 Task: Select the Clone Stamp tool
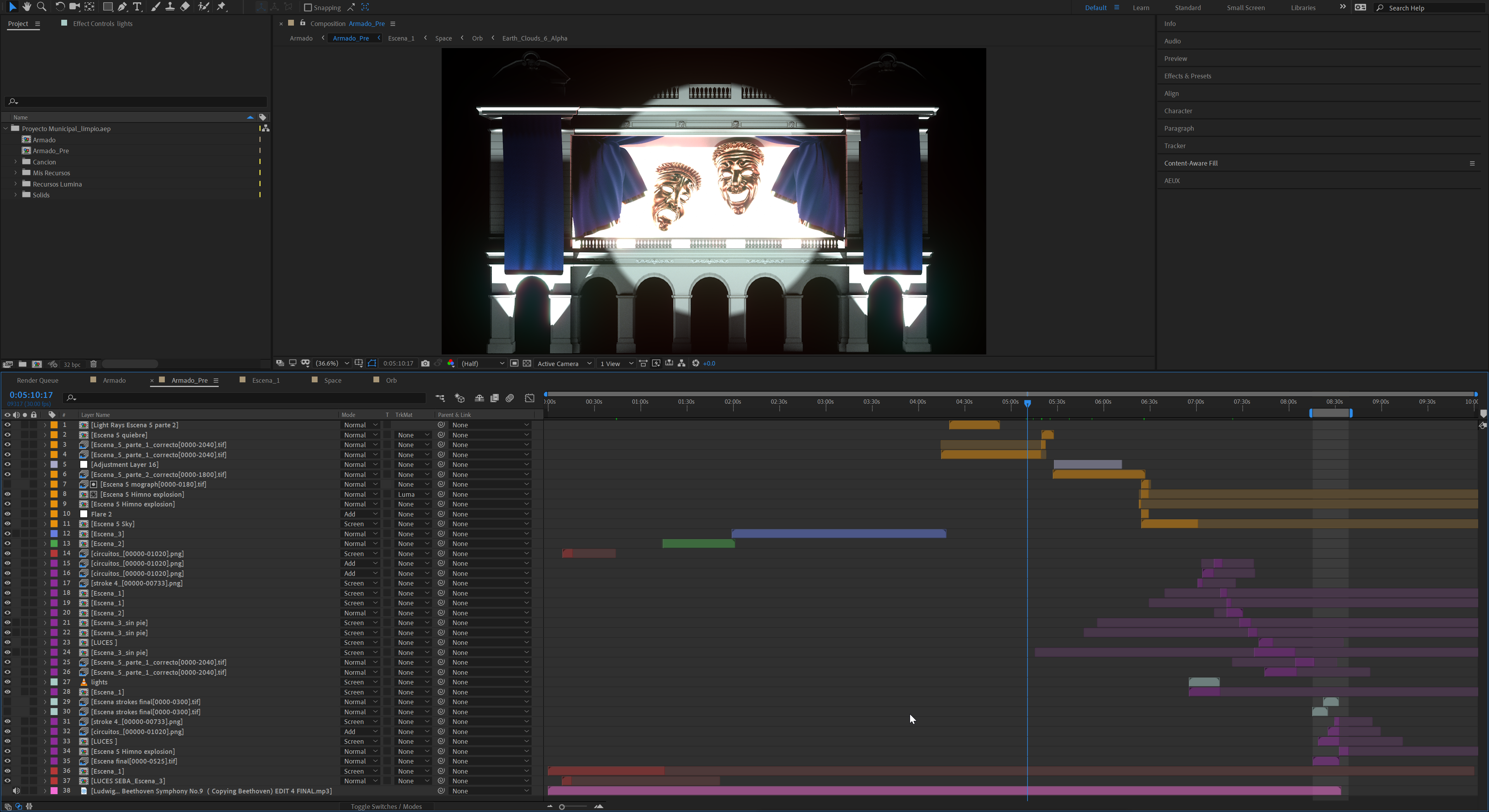coord(170,7)
